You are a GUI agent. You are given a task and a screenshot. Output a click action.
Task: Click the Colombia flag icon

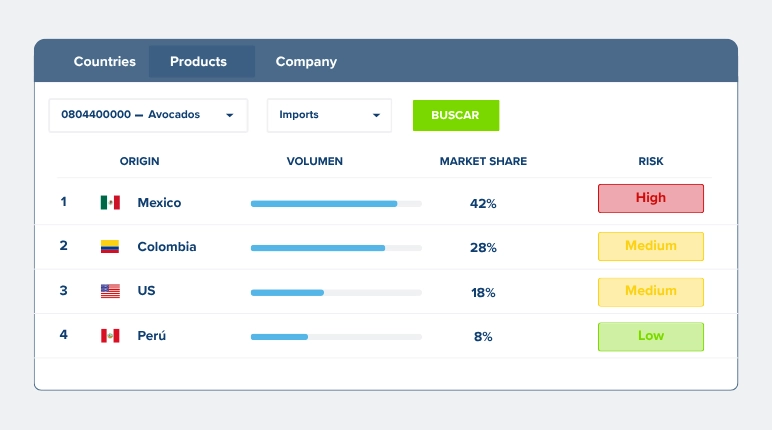coord(110,246)
